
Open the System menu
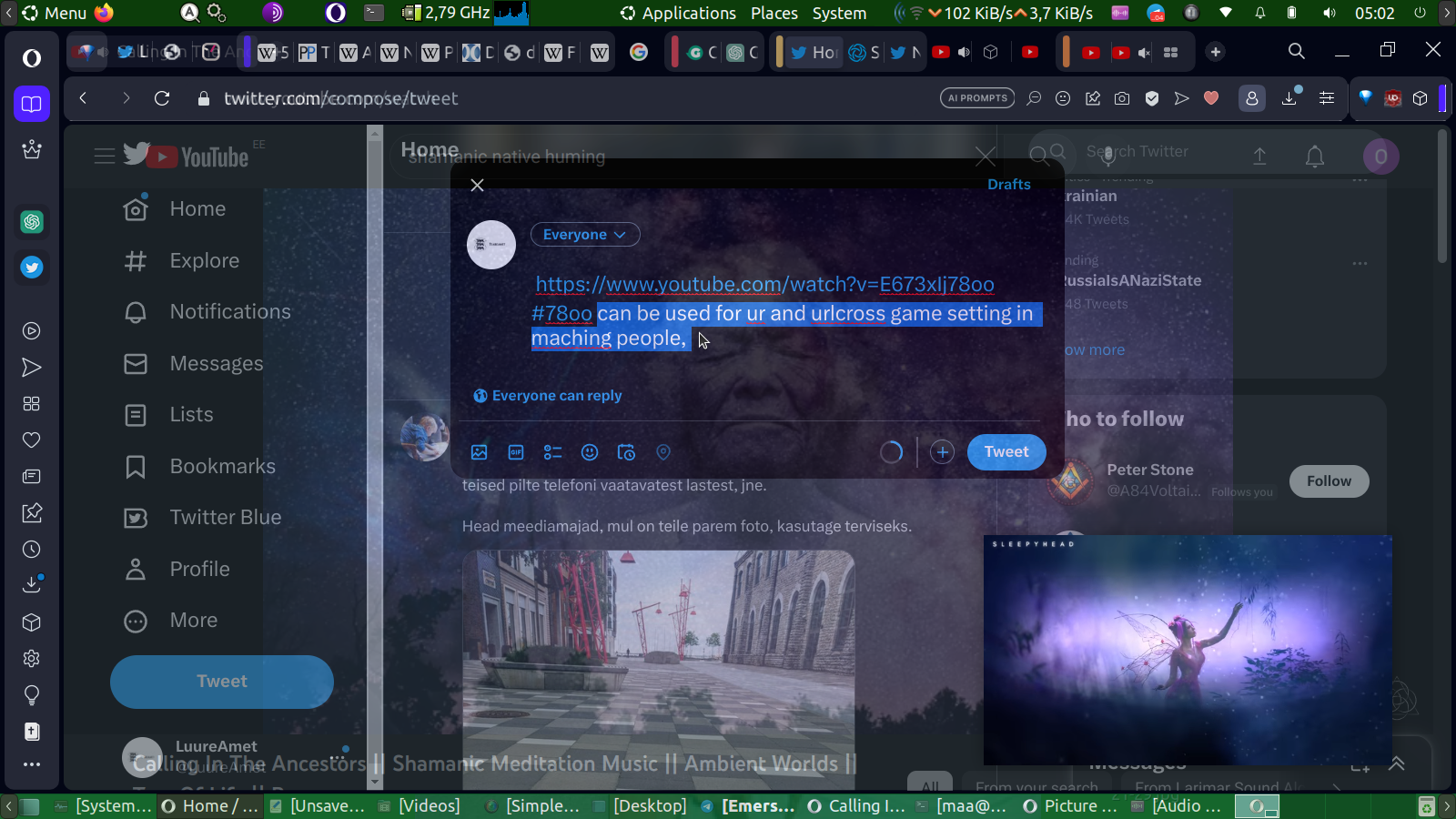[x=839, y=13]
